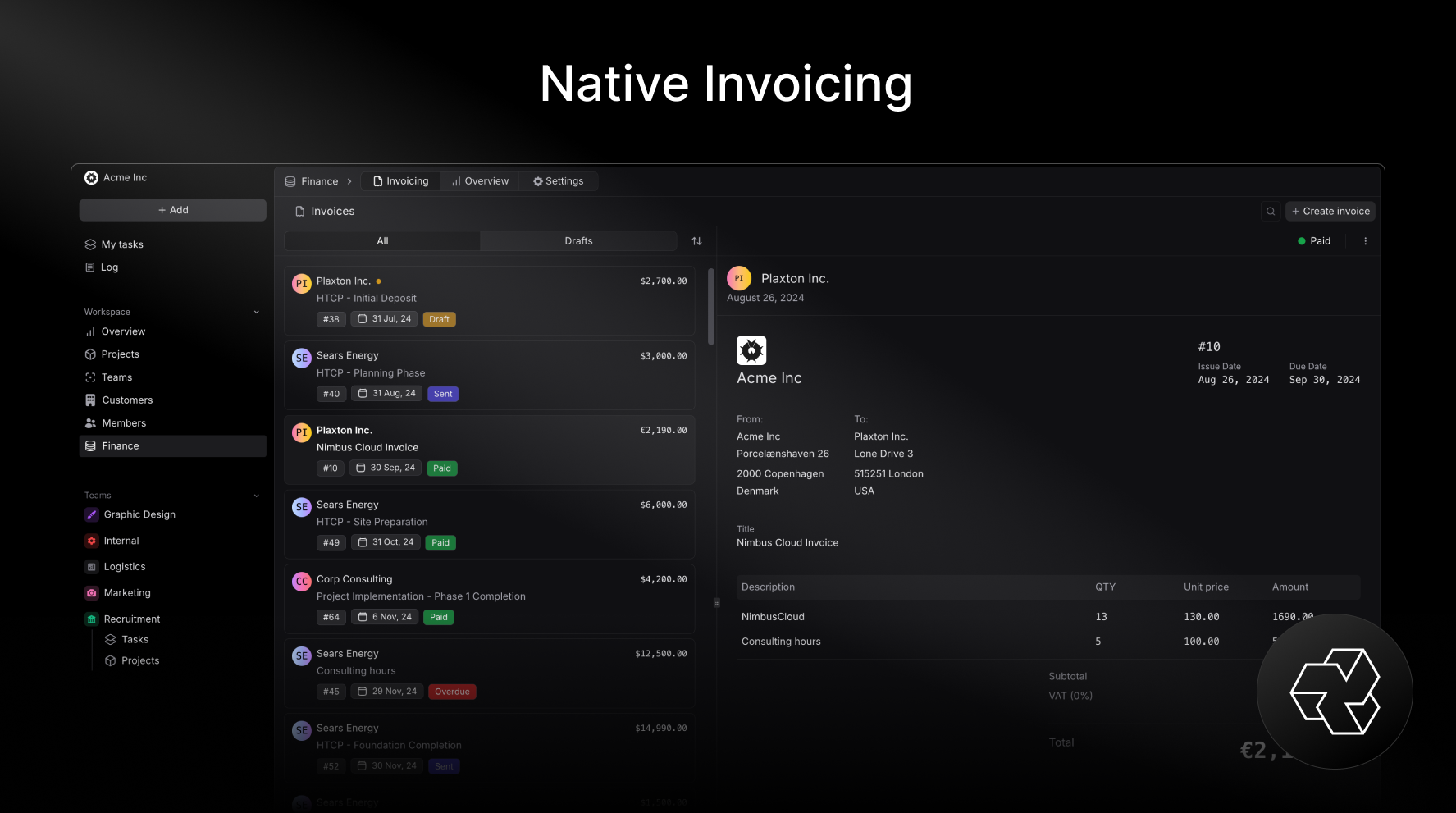1456x813 pixels.
Task: Click unit price 130.00
Action: click(x=1201, y=617)
